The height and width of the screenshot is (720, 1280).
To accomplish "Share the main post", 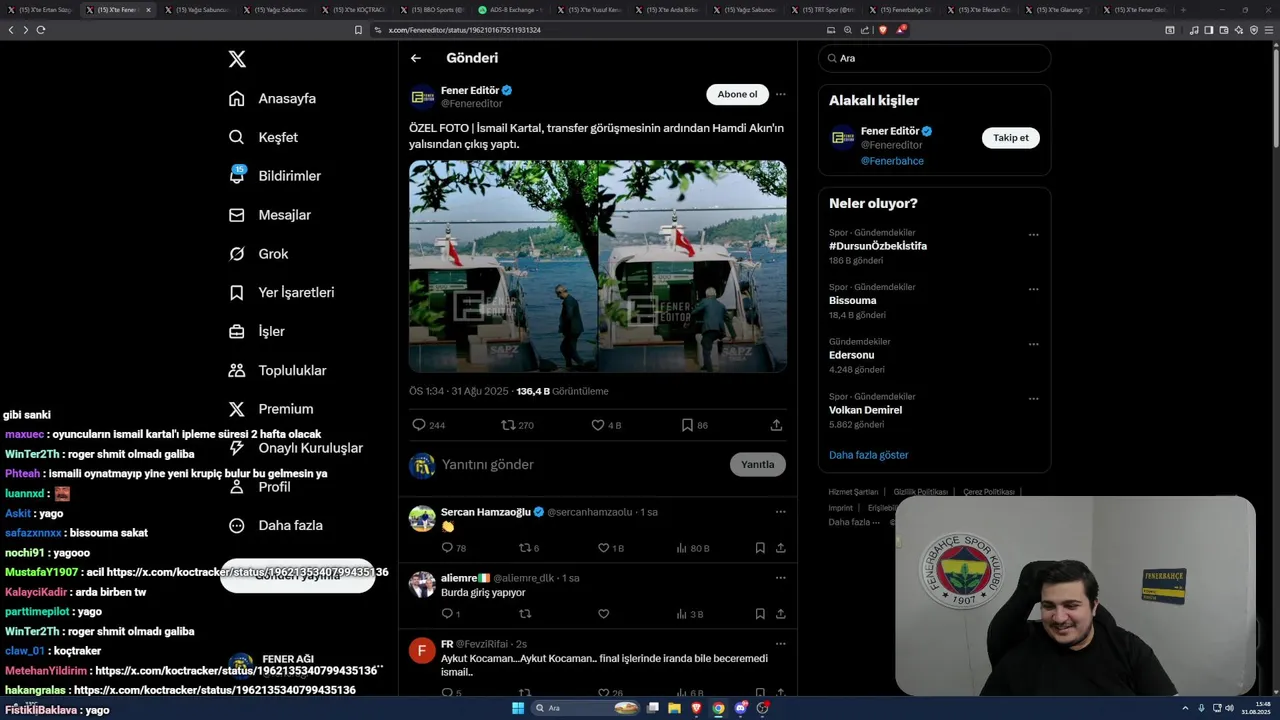I will coord(776,425).
